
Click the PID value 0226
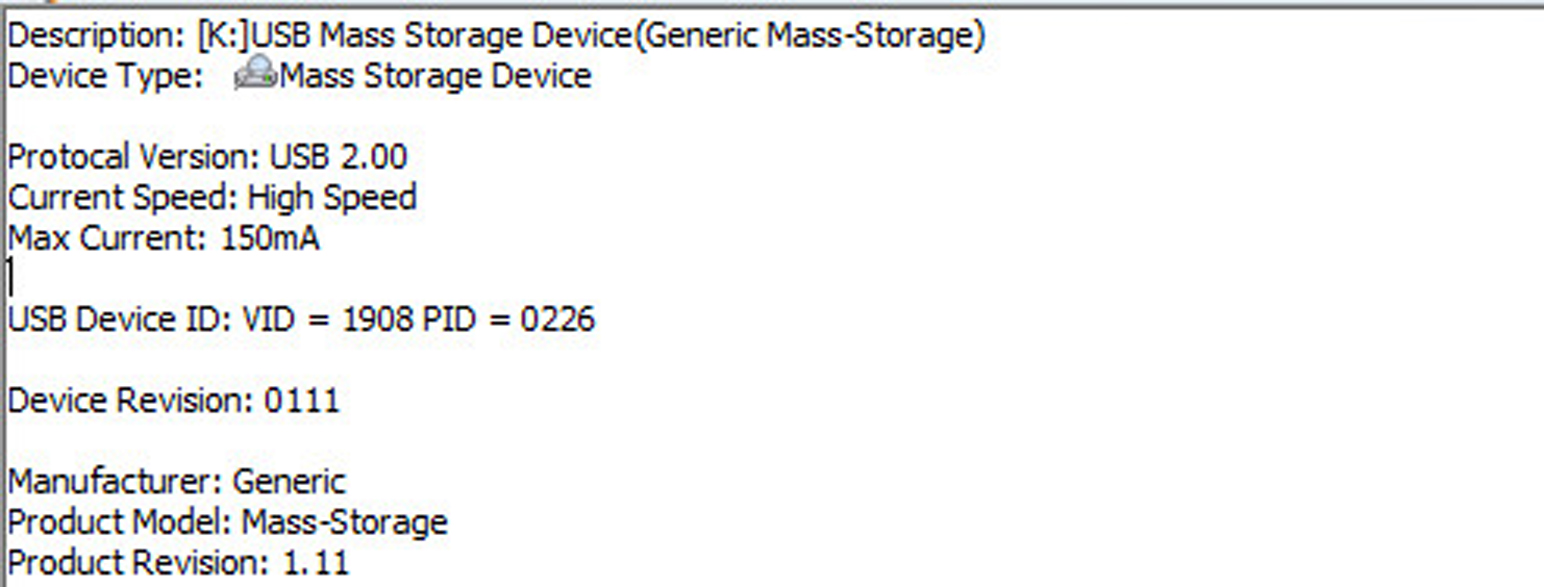[x=557, y=319]
